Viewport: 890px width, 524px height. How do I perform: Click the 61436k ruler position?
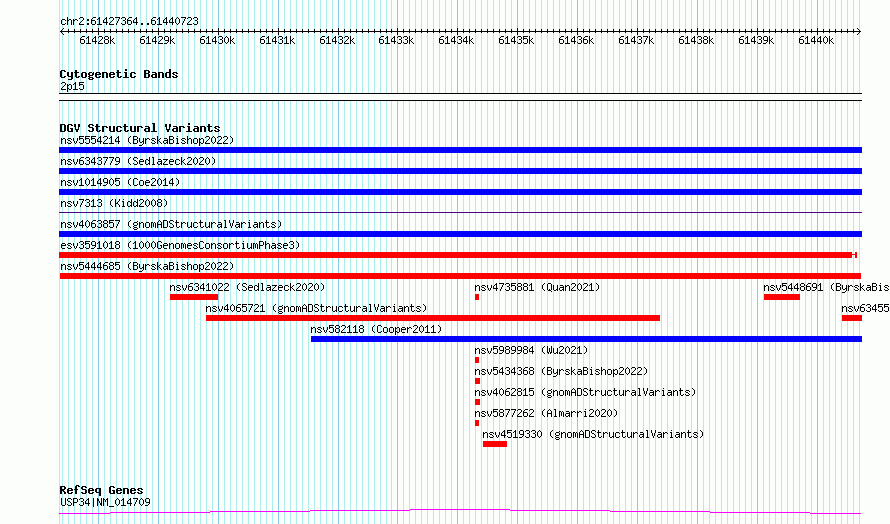[576, 40]
